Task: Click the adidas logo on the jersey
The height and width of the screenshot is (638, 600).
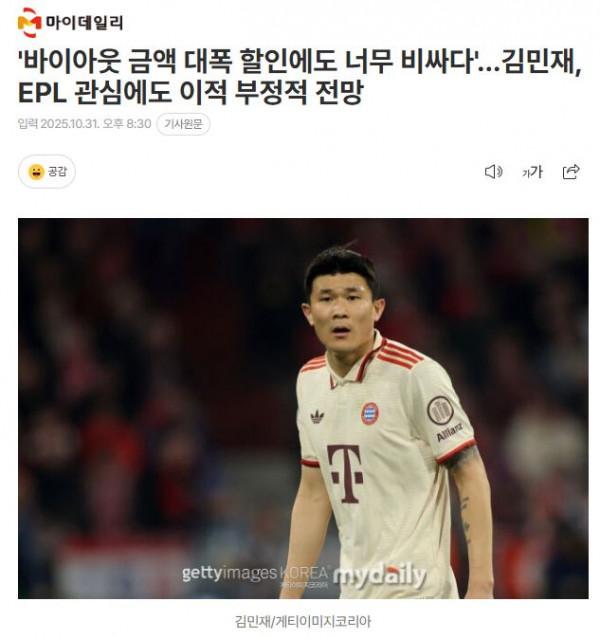Action: (x=317, y=417)
